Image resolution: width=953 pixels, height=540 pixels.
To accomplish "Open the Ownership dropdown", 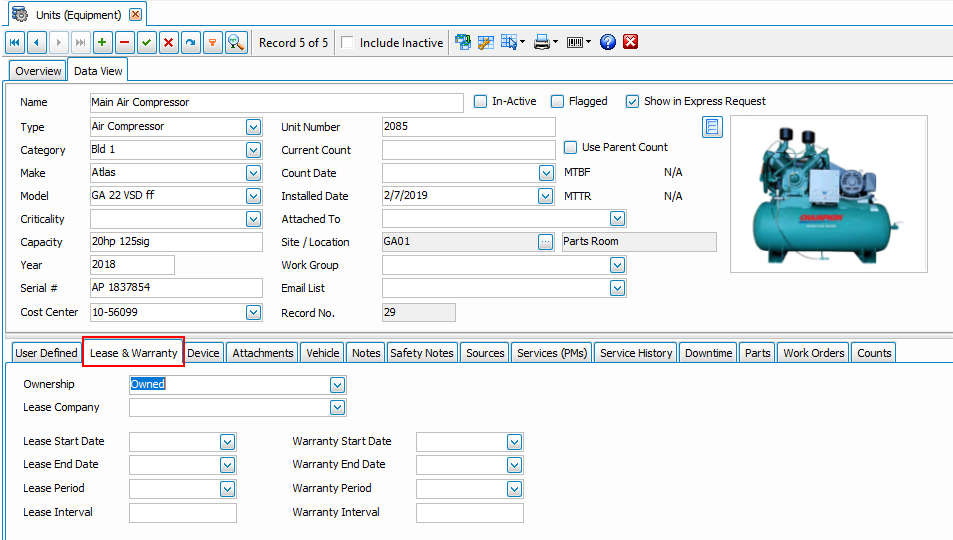I will pos(337,385).
